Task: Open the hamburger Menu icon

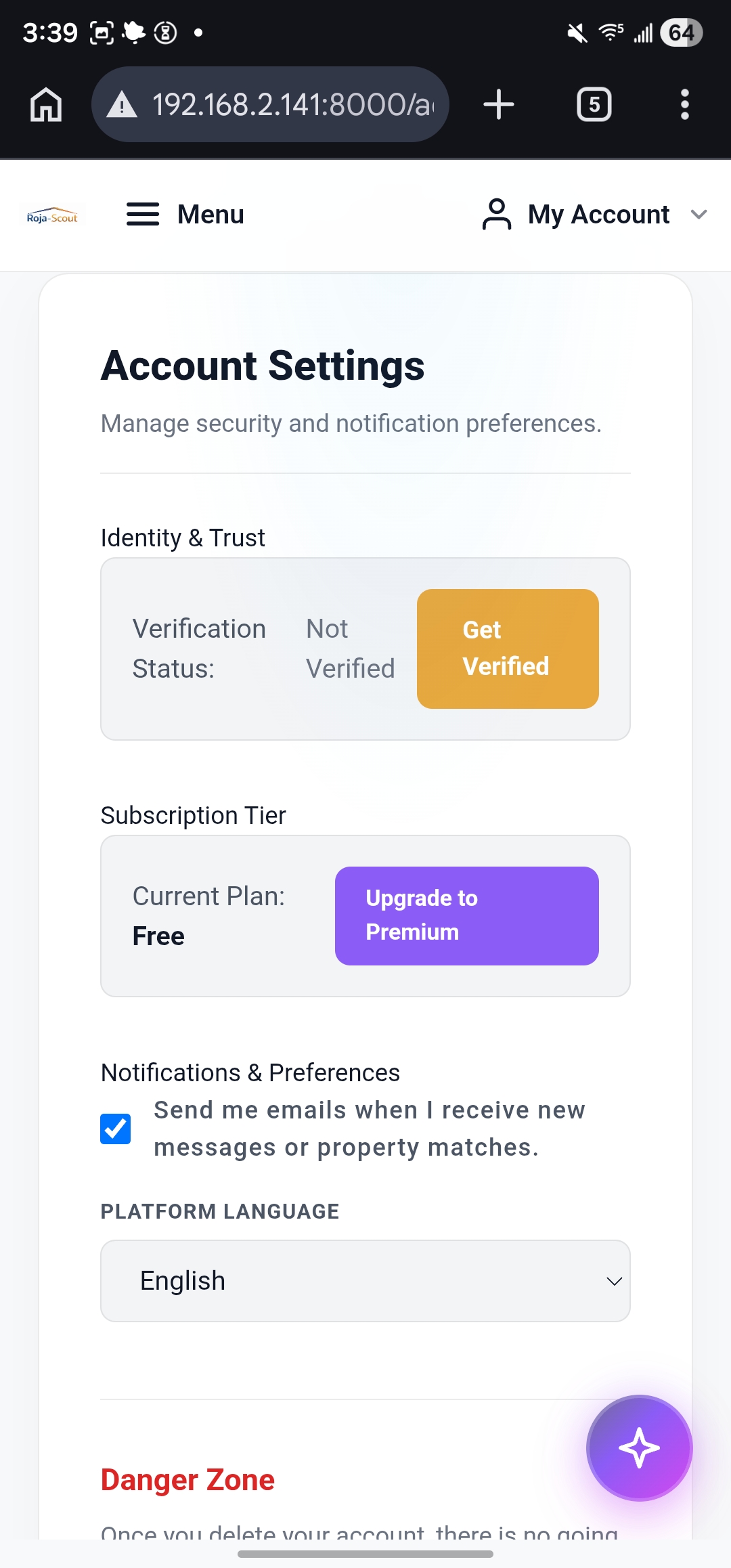Action: click(143, 215)
